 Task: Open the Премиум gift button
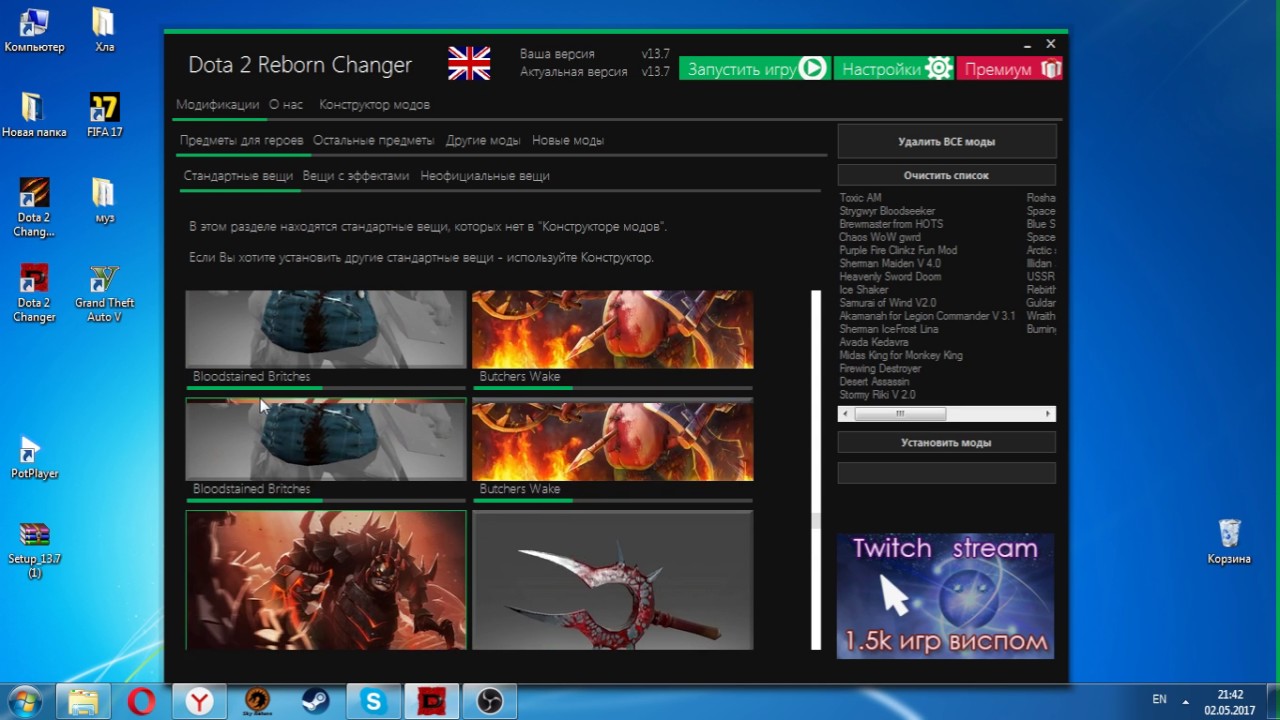pos(1009,69)
